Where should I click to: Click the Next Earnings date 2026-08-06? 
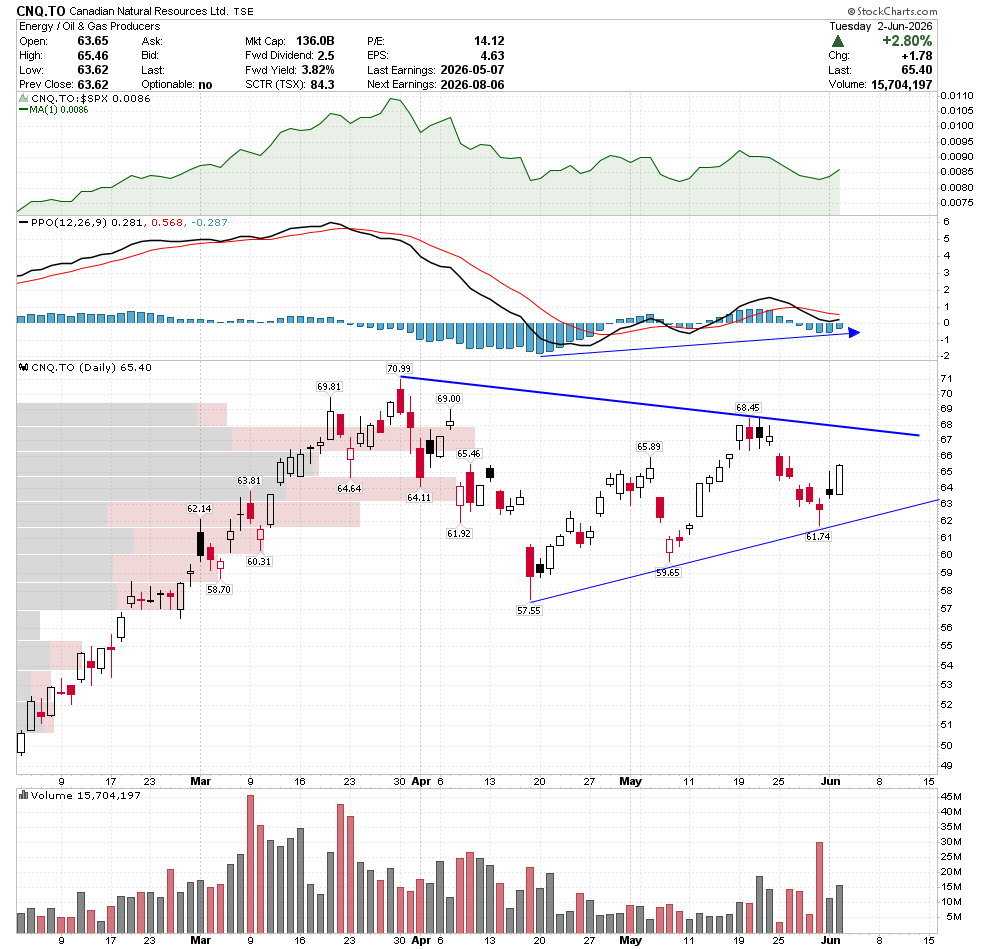coord(472,85)
